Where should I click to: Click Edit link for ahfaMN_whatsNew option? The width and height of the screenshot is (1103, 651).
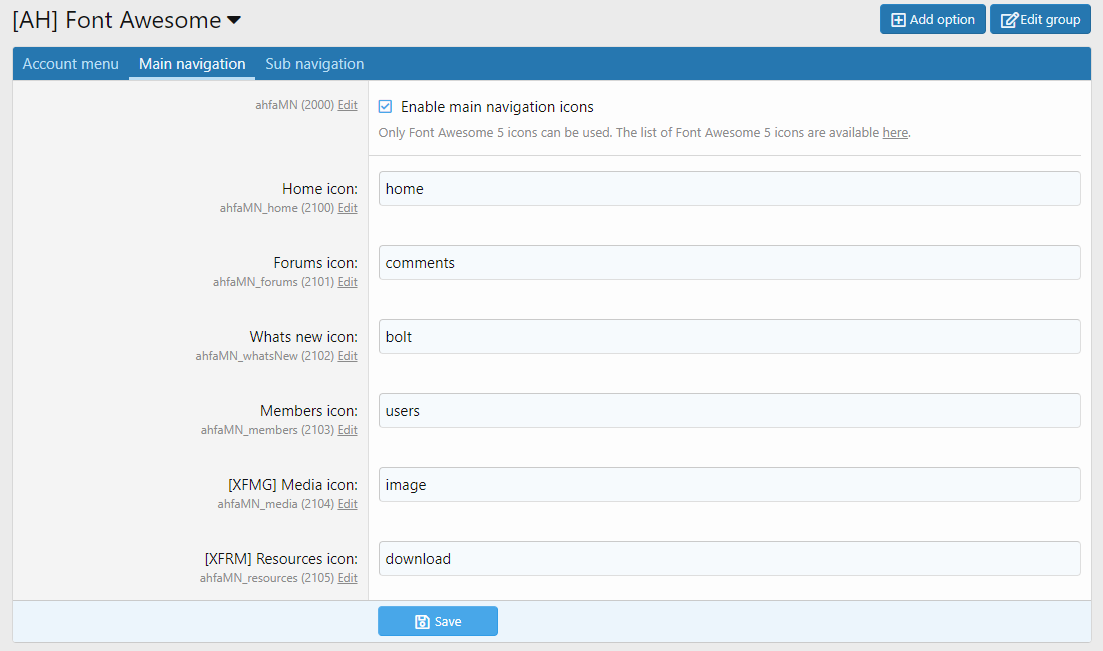pos(348,355)
